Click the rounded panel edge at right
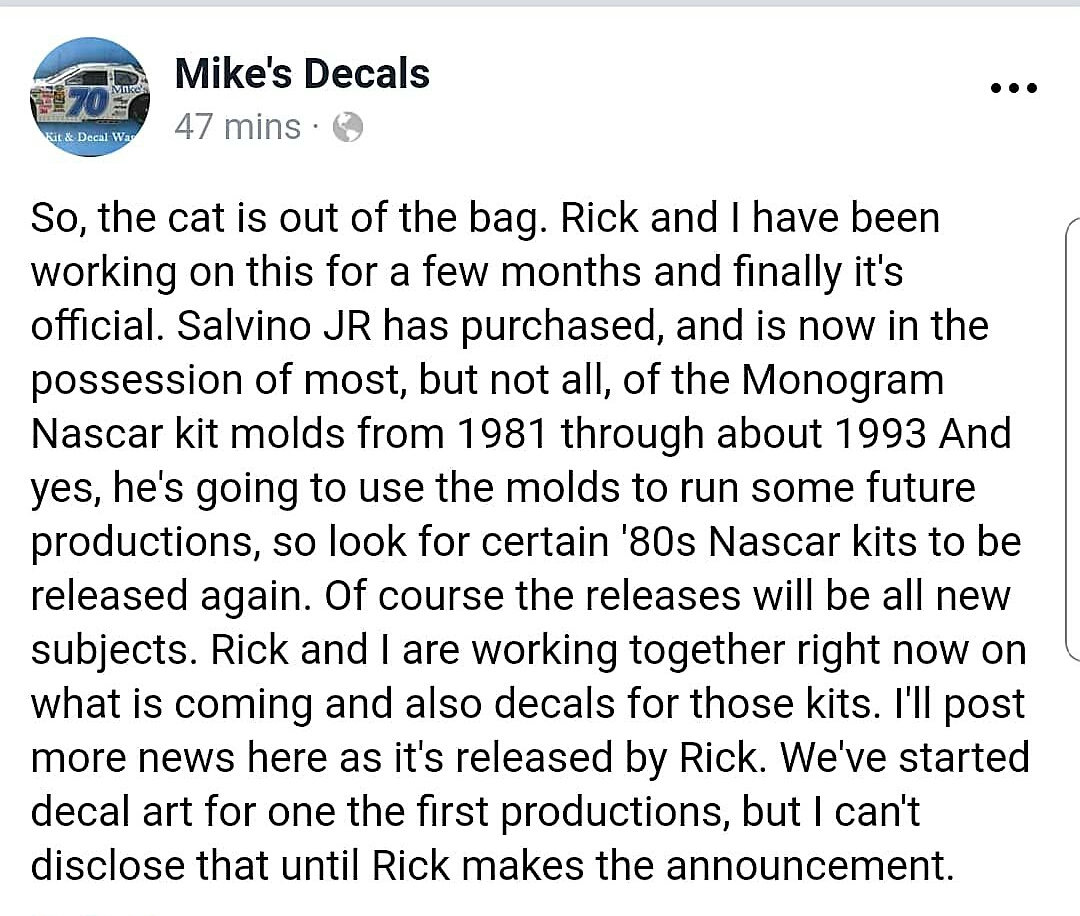Screen dimensions: 1080x916 [1072, 441]
